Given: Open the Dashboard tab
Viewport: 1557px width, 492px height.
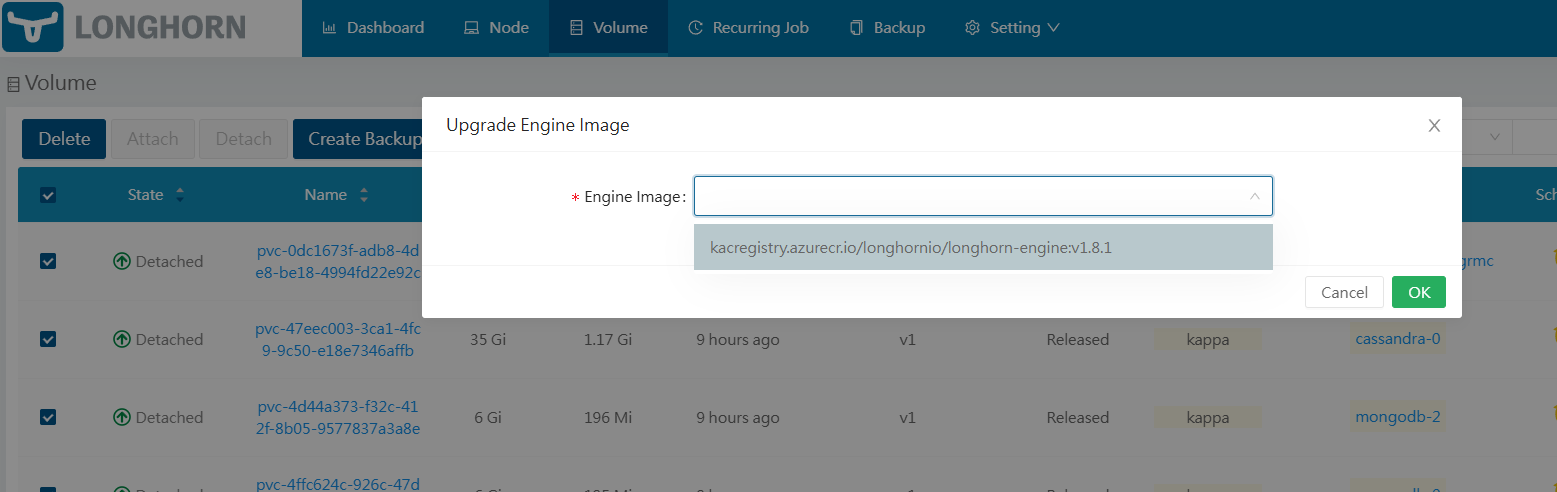Looking at the screenshot, I should click(x=373, y=28).
